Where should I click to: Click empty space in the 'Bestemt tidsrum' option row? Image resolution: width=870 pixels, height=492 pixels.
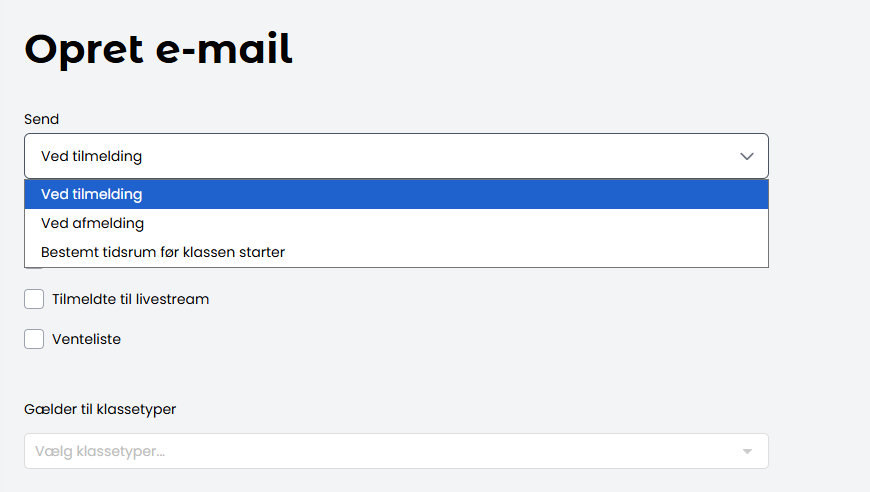point(550,252)
